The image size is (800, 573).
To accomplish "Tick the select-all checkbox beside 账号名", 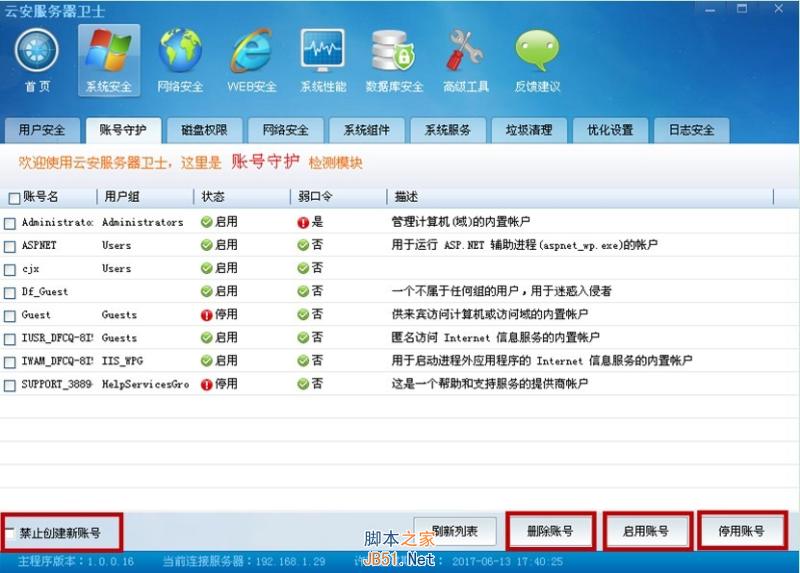I will point(14,198).
